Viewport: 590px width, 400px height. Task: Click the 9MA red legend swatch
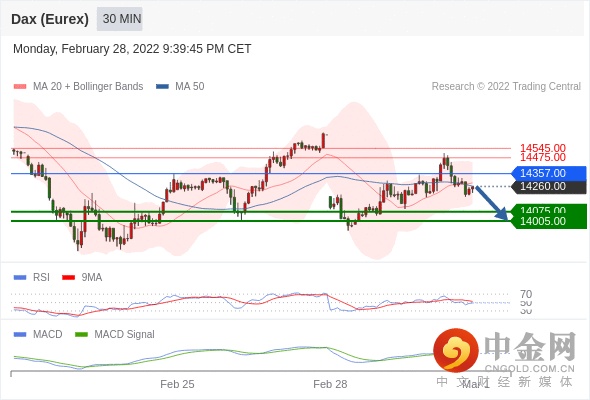point(68,278)
